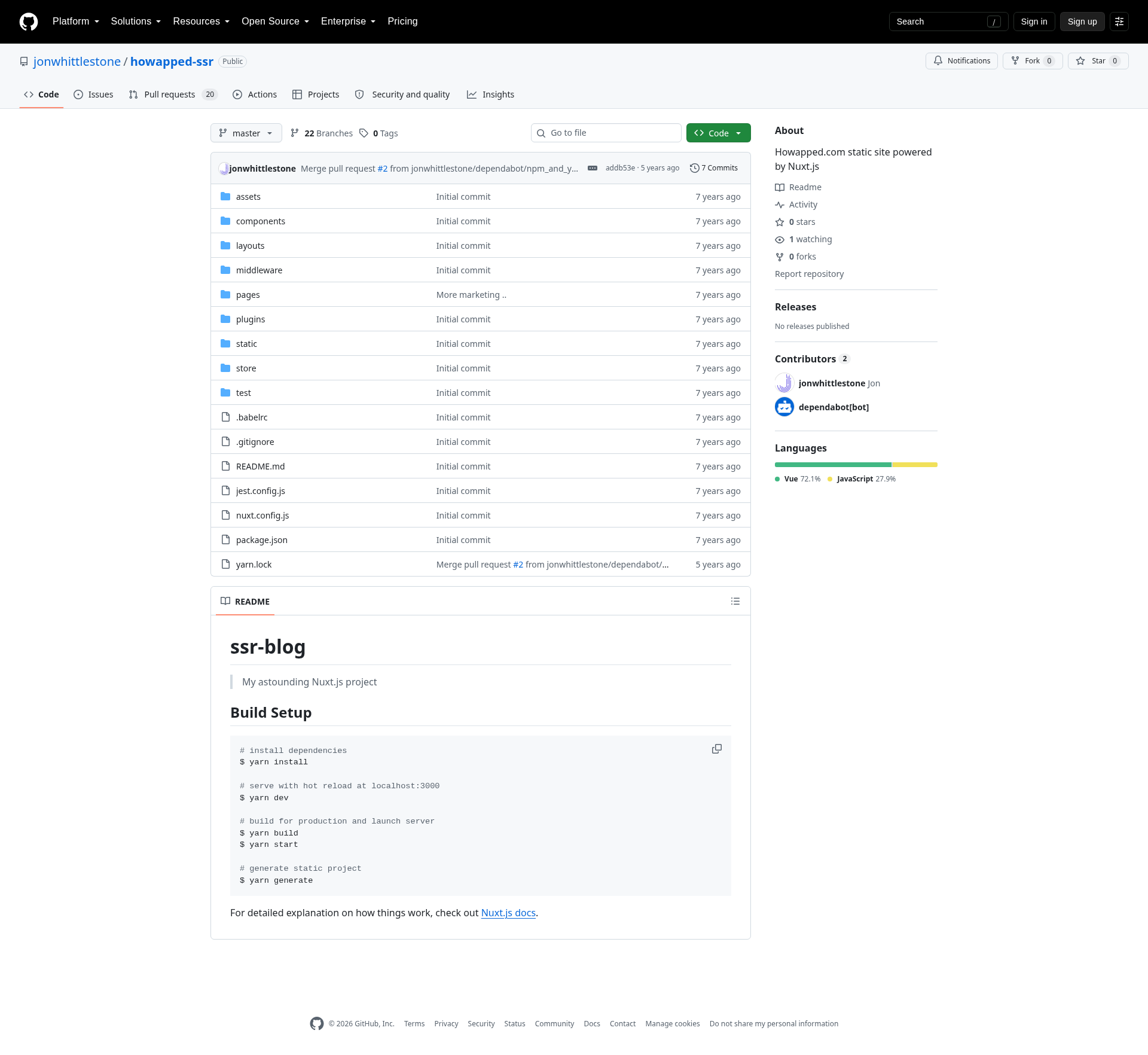The height and width of the screenshot is (1055, 1148).
Task: Click the branches icon beside 22 Branches
Action: pyautogui.click(x=295, y=133)
